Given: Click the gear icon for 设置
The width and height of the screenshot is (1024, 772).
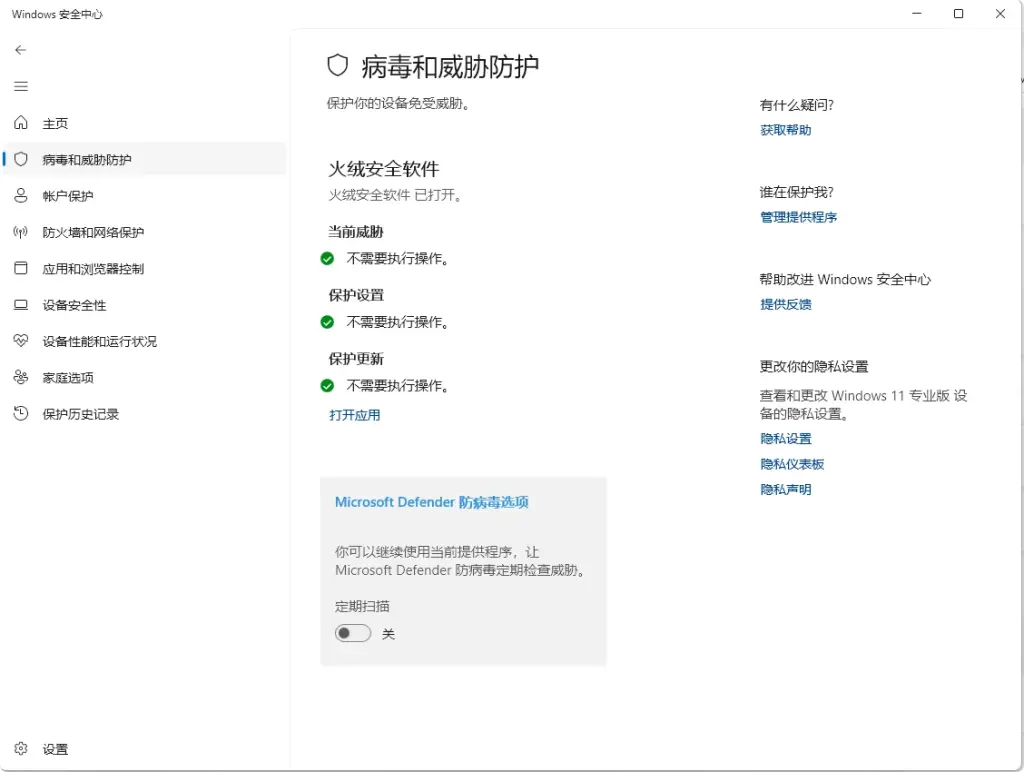Looking at the screenshot, I should [x=21, y=748].
